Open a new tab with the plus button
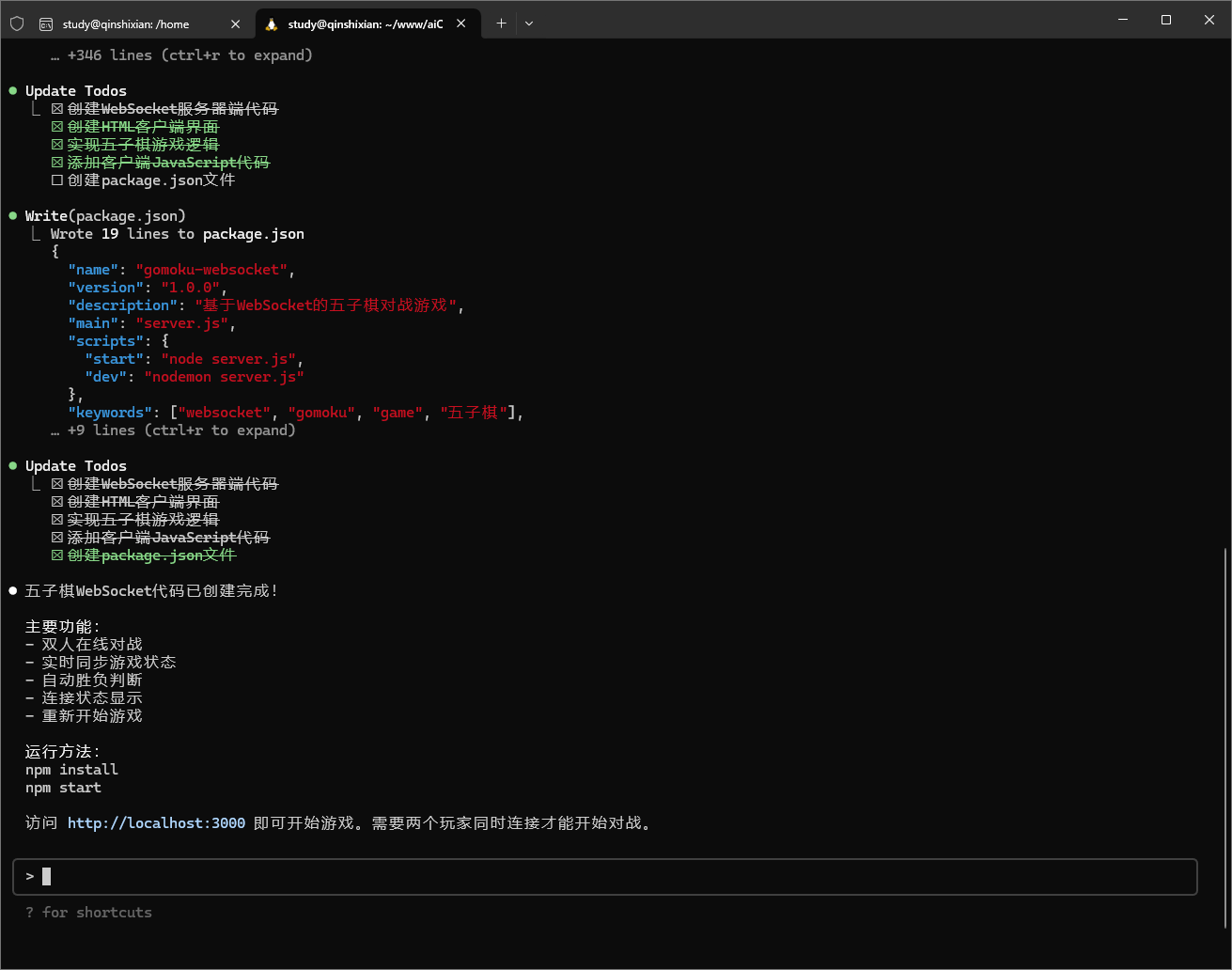 tap(501, 23)
